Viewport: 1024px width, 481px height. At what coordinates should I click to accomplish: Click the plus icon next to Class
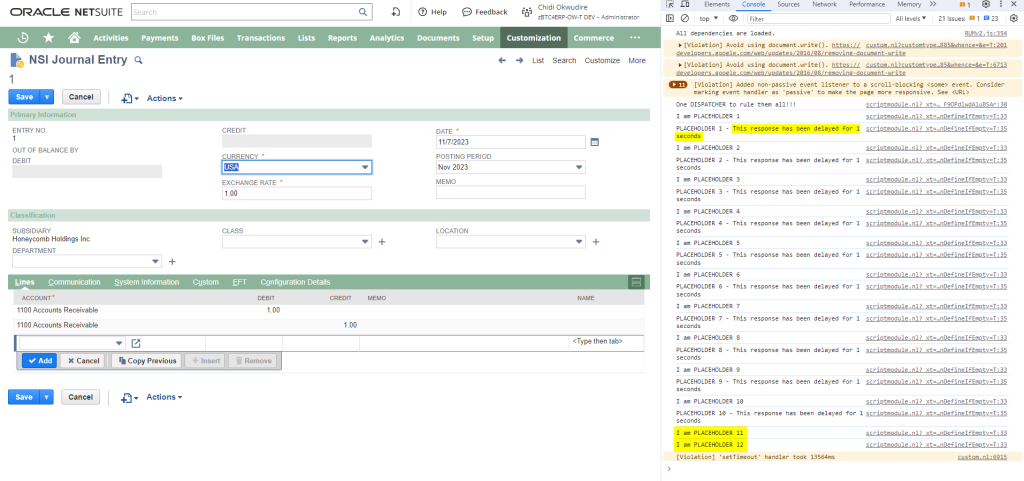point(382,242)
